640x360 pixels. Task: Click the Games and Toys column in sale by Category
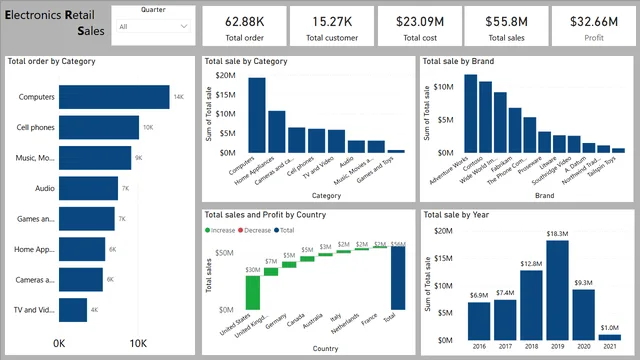click(x=396, y=151)
